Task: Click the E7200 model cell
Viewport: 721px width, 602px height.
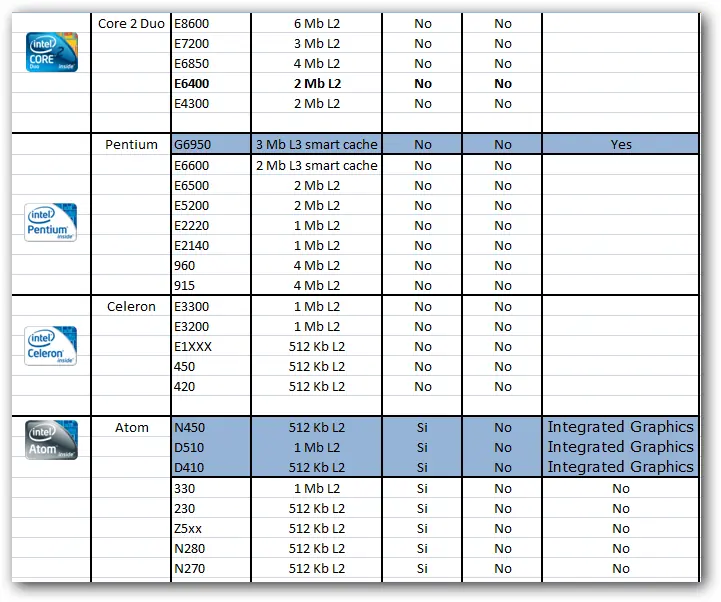Action: (x=211, y=44)
